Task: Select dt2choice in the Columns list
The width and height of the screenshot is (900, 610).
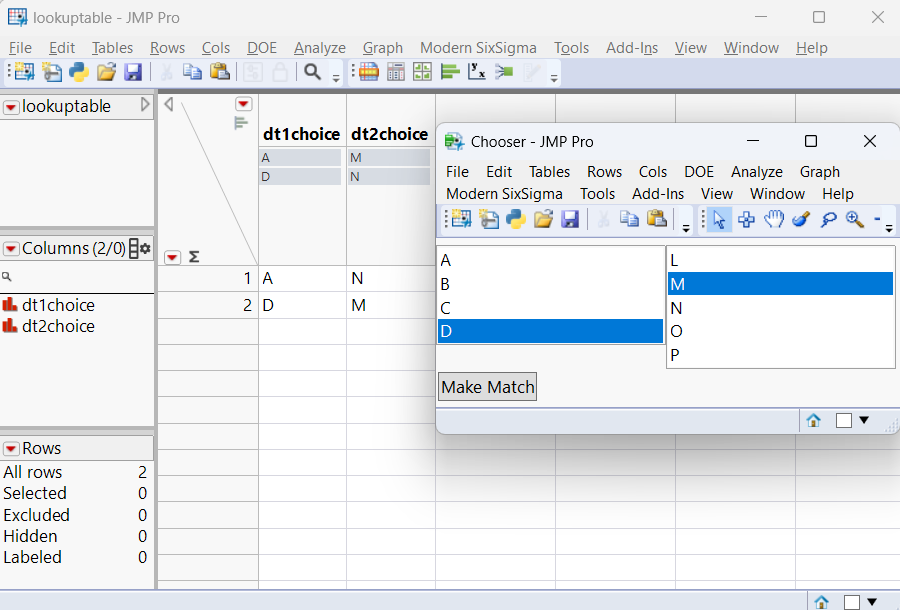Action: click(x=58, y=326)
